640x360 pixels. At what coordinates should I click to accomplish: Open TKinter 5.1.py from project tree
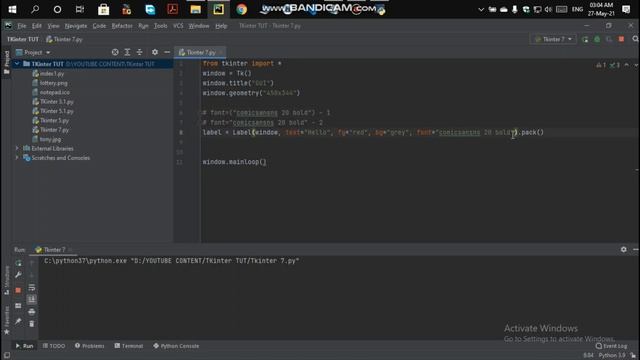pyautogui.click(x=56, y=111)
